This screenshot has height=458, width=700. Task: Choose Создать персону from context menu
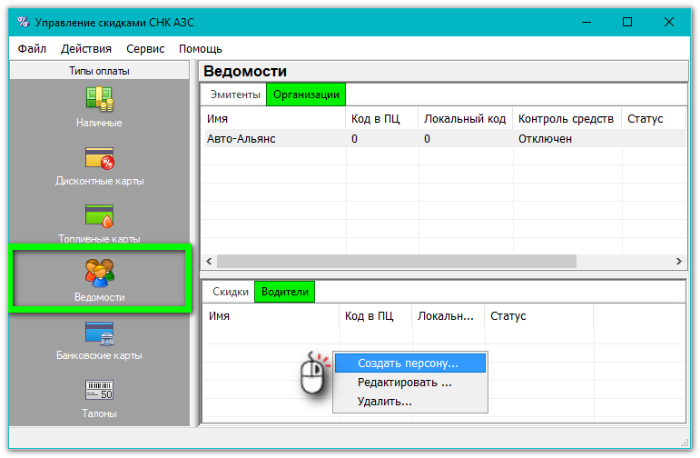pos(408,362)
